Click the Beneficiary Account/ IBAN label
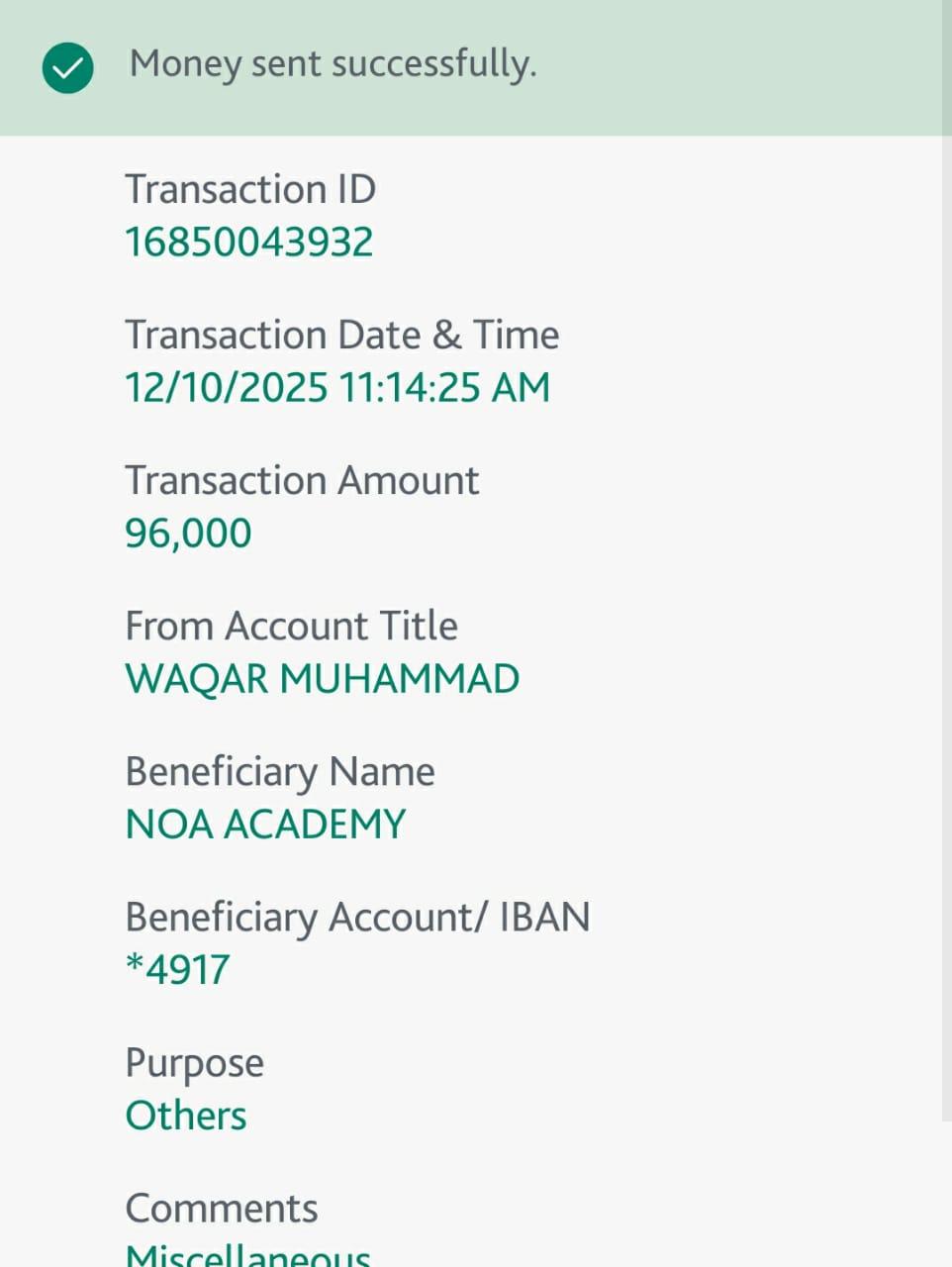The image size is (952, 1267). [357, 917]
